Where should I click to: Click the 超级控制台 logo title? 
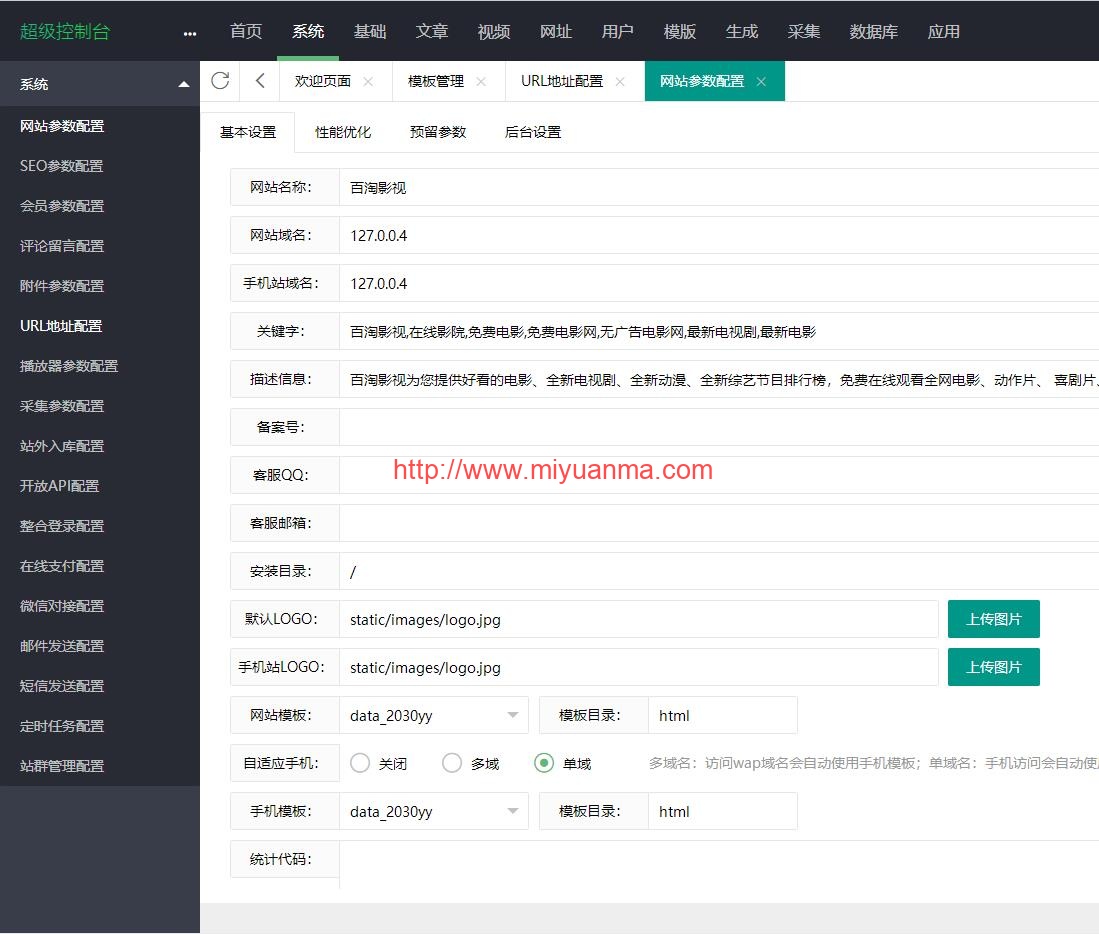pyautogui.click(x=65, y=32)
